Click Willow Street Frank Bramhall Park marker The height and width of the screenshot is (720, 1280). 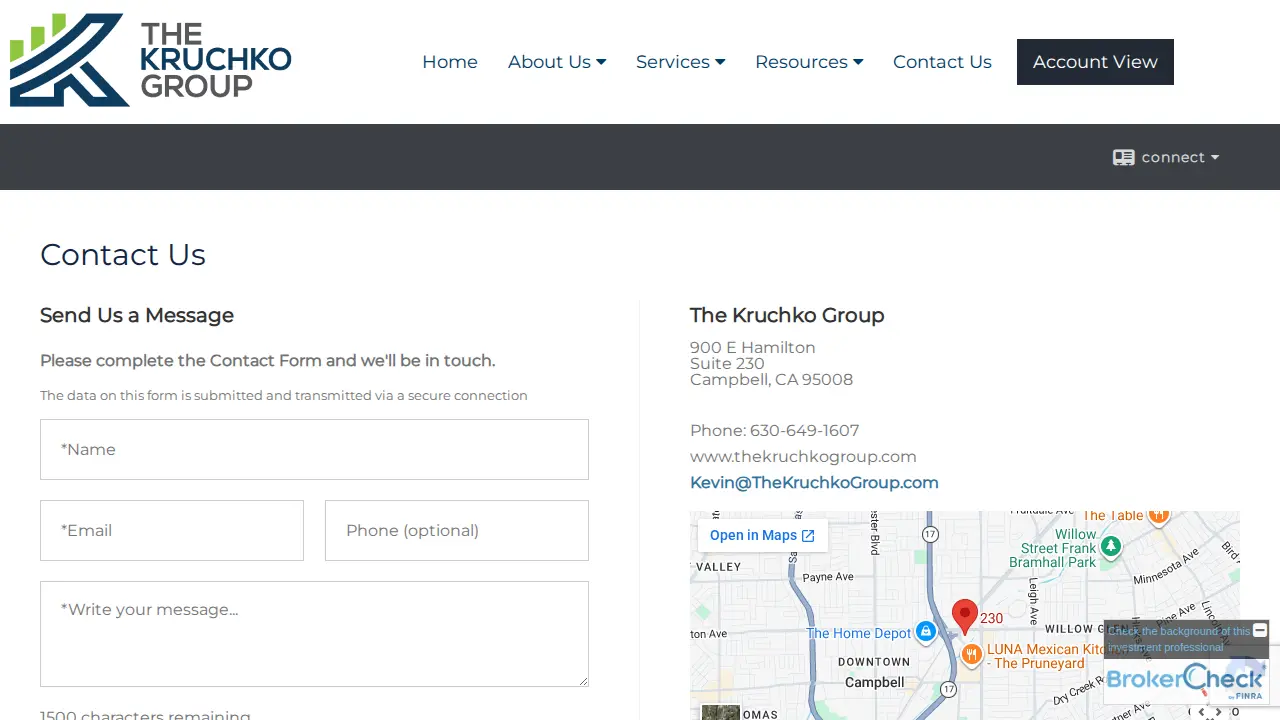[1110, 547]
